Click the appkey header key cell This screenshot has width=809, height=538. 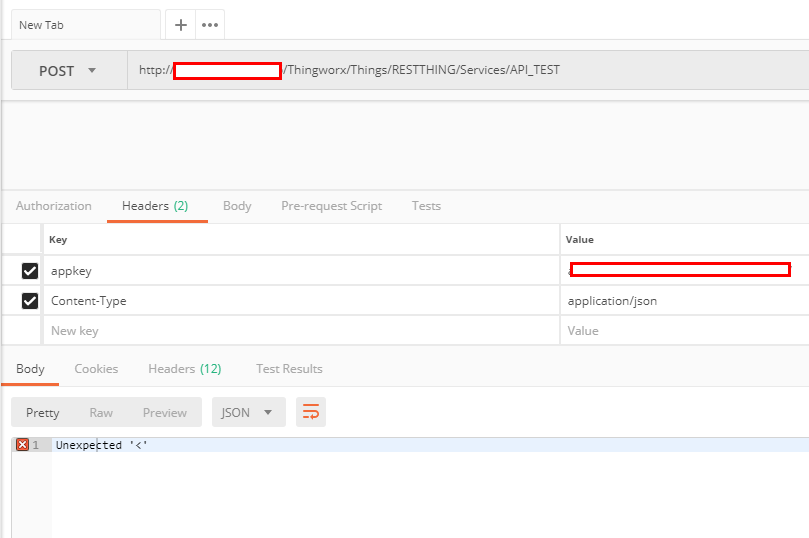pos(302,271)
